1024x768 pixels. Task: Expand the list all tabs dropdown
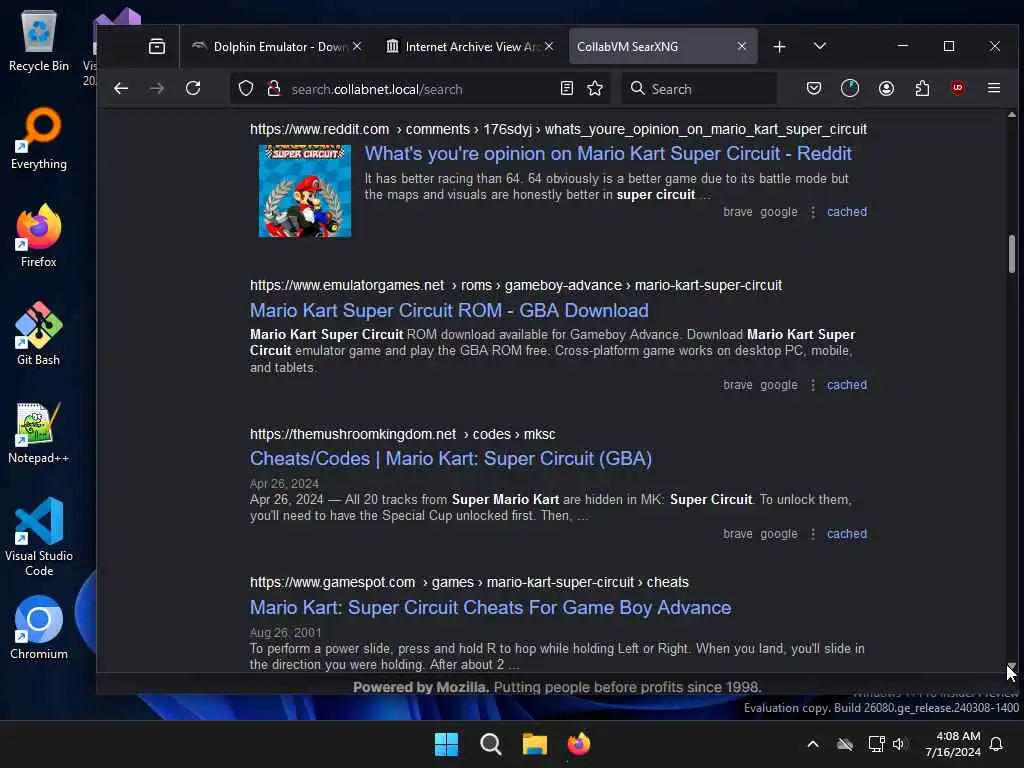click(x=820, y=46)
